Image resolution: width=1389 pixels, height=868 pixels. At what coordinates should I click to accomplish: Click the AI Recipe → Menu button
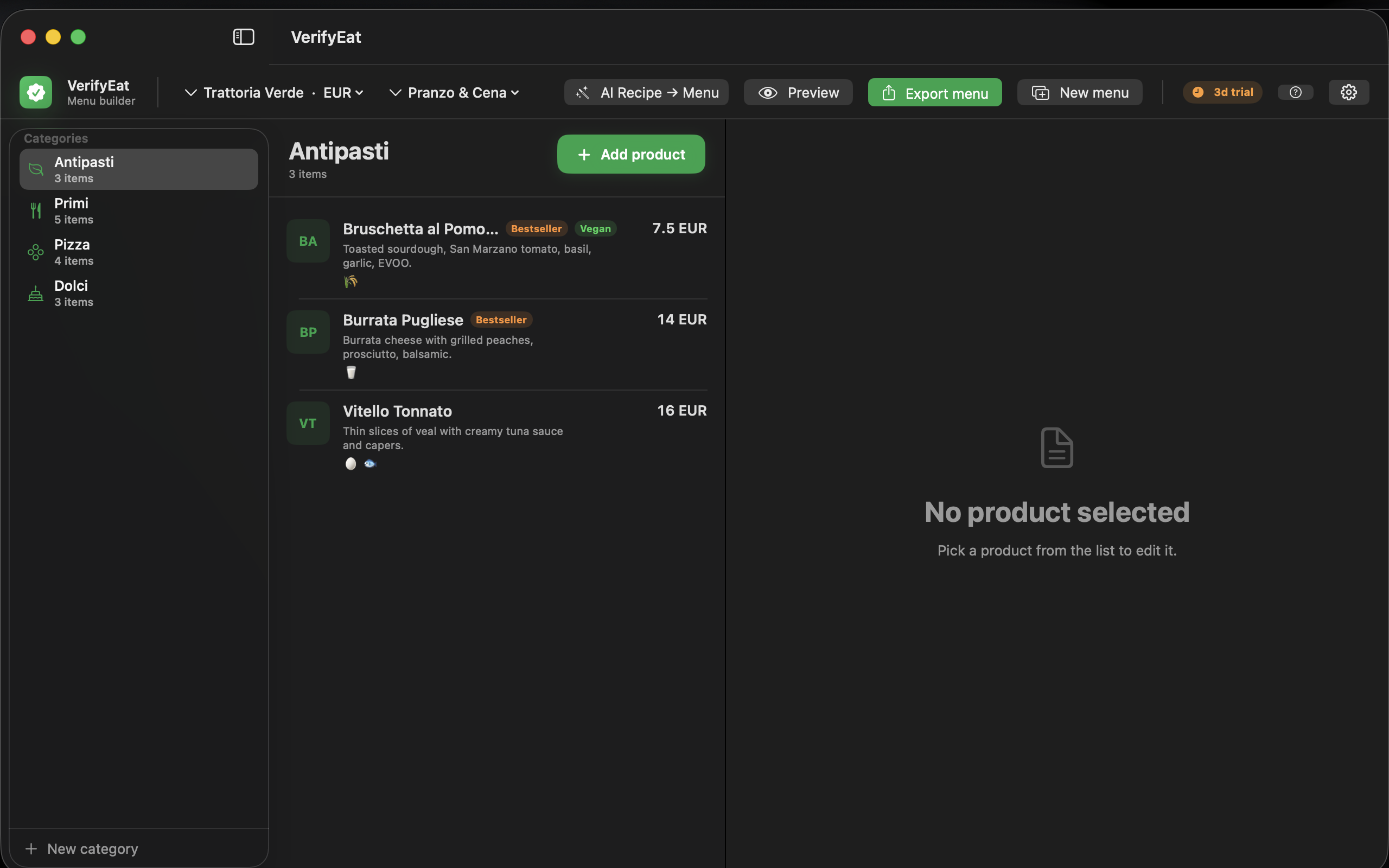[646, 92]
